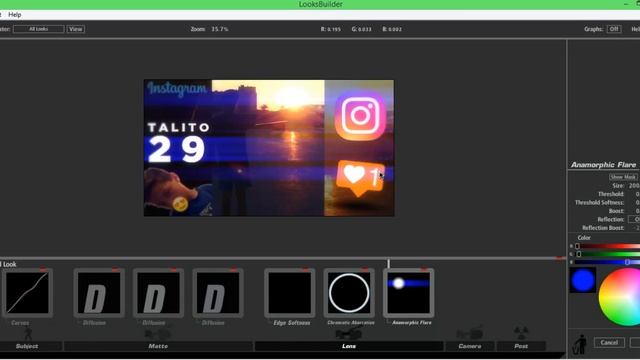Open the Reflection dropdown

tap(634, 219)
